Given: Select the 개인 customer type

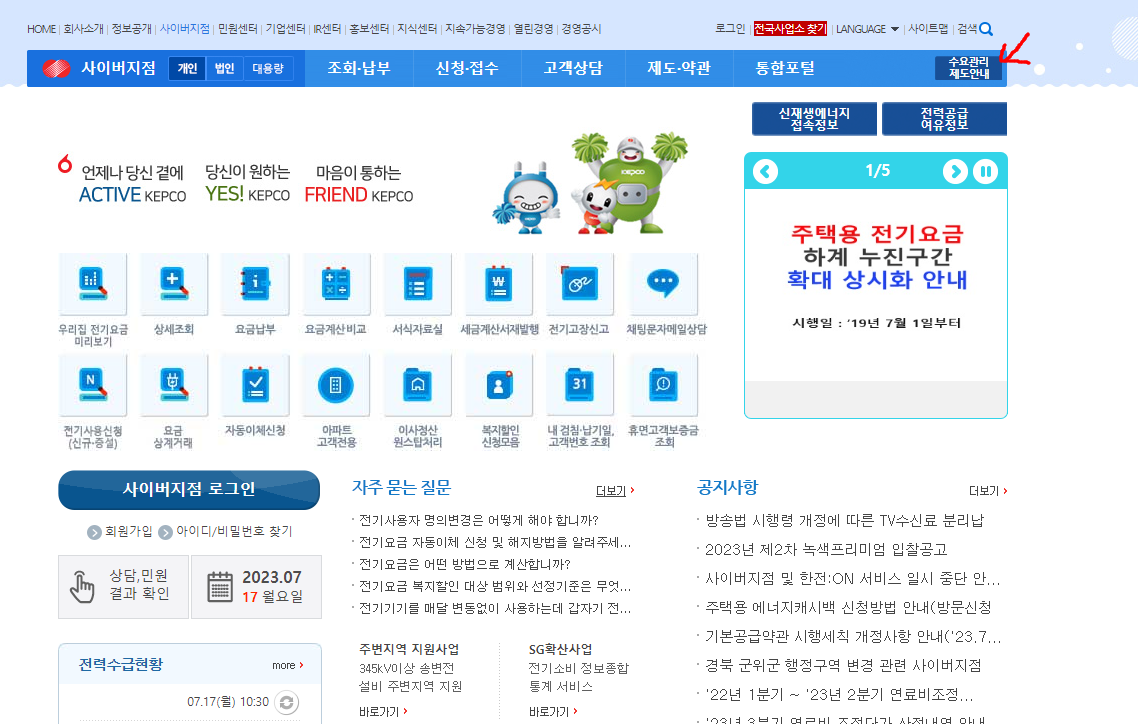Looking at the screenshot, I should point(187,68).
